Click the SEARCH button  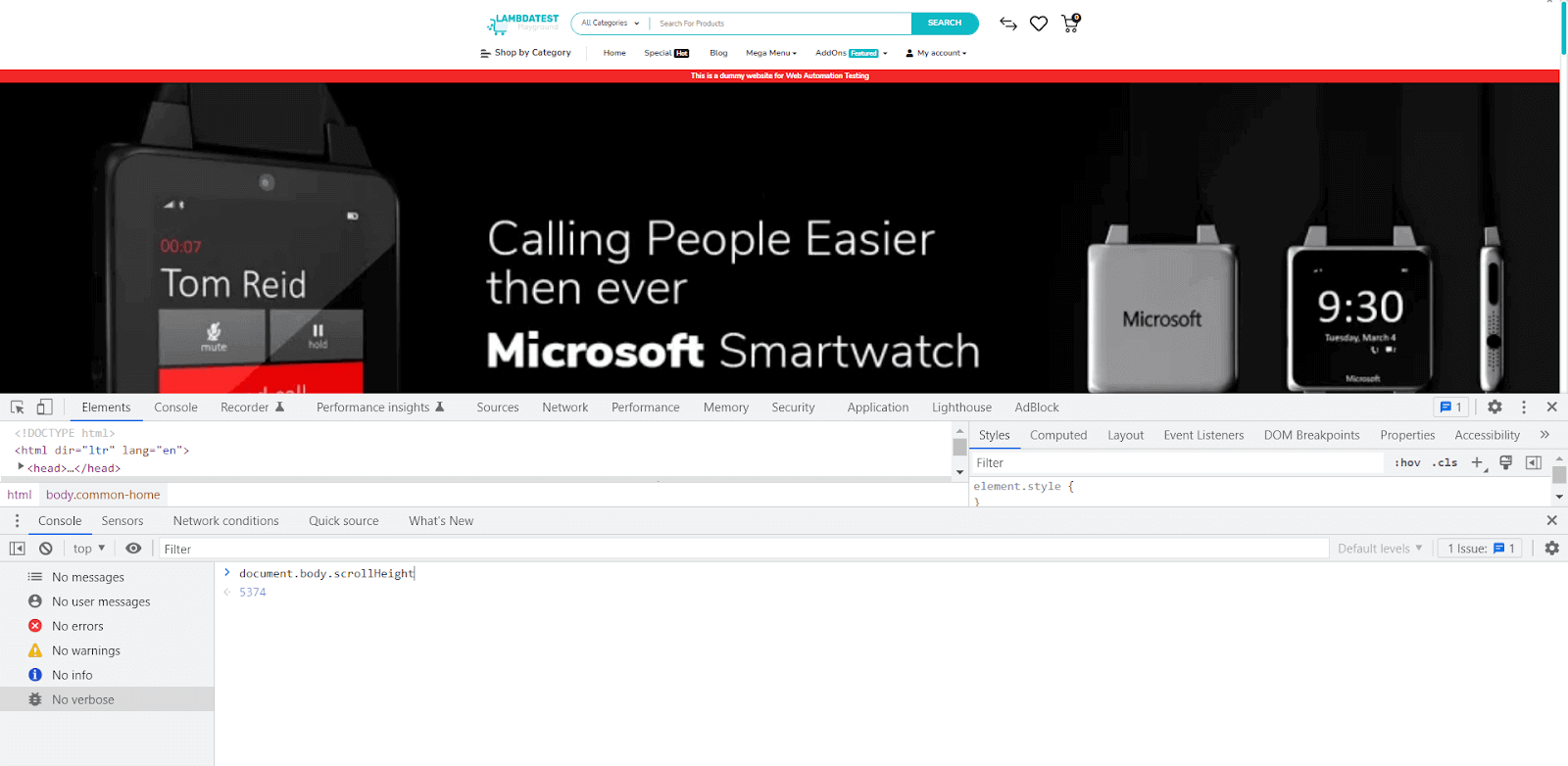(x=945, y=24)
